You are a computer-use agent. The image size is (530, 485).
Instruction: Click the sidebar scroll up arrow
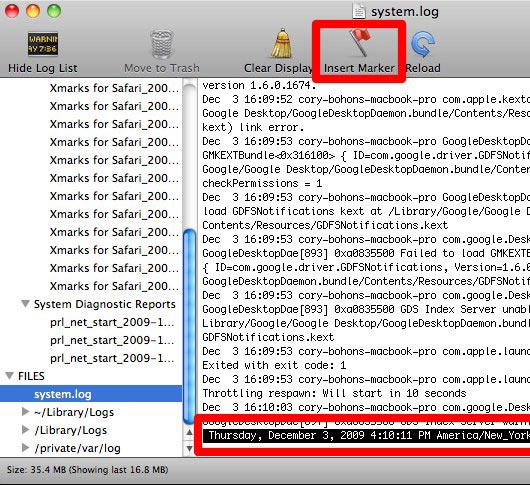click(x=190, y=432)
